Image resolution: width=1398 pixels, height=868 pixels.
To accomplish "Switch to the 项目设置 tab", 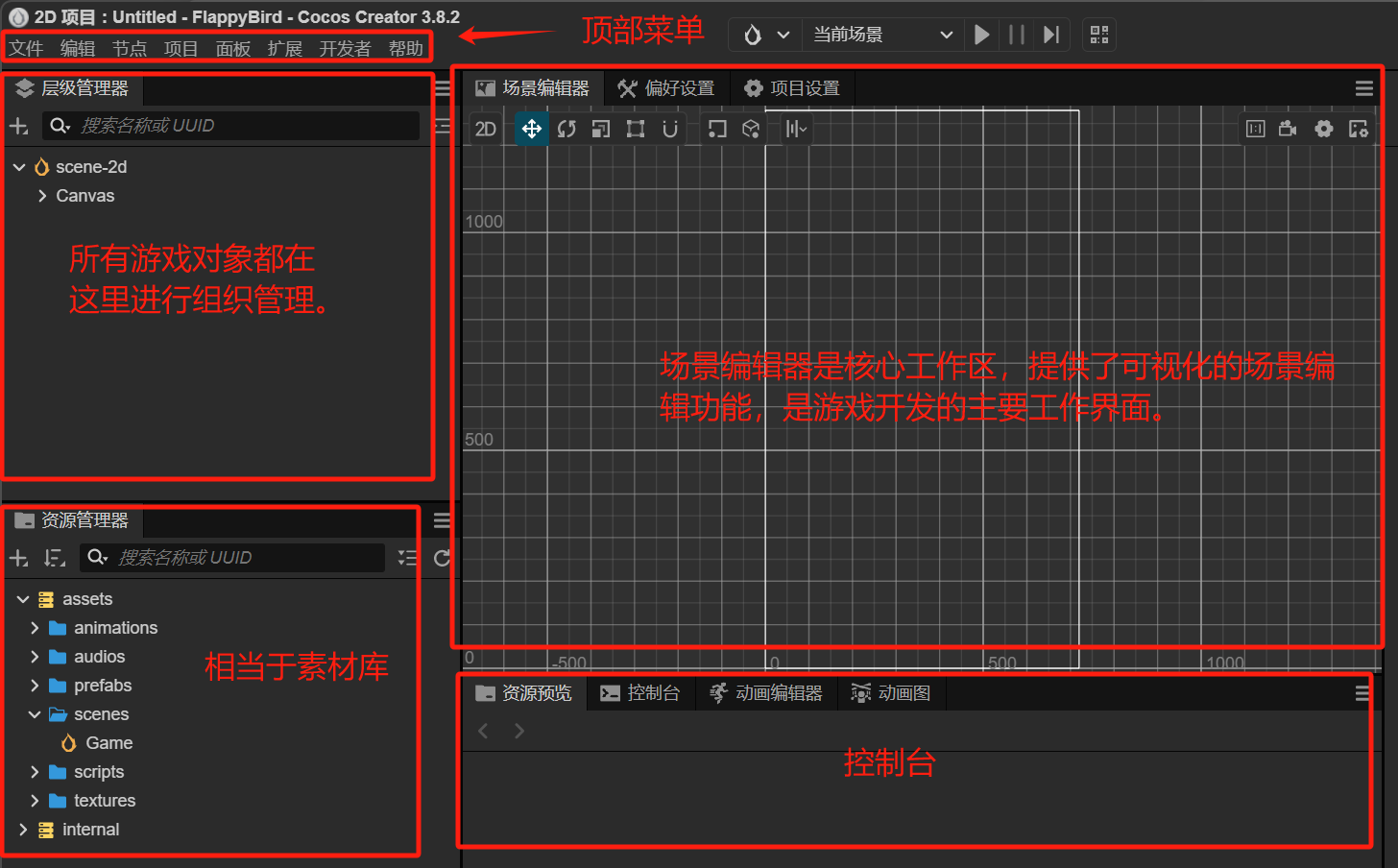I will click(x=792, y=88).
